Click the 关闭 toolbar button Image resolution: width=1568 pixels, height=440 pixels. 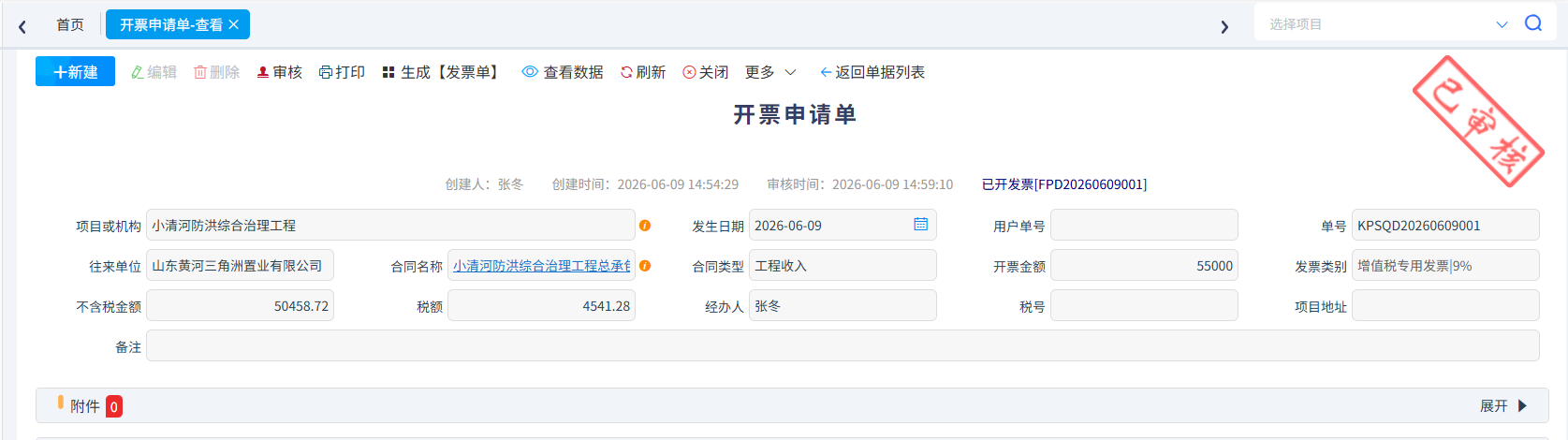(706, 72)
